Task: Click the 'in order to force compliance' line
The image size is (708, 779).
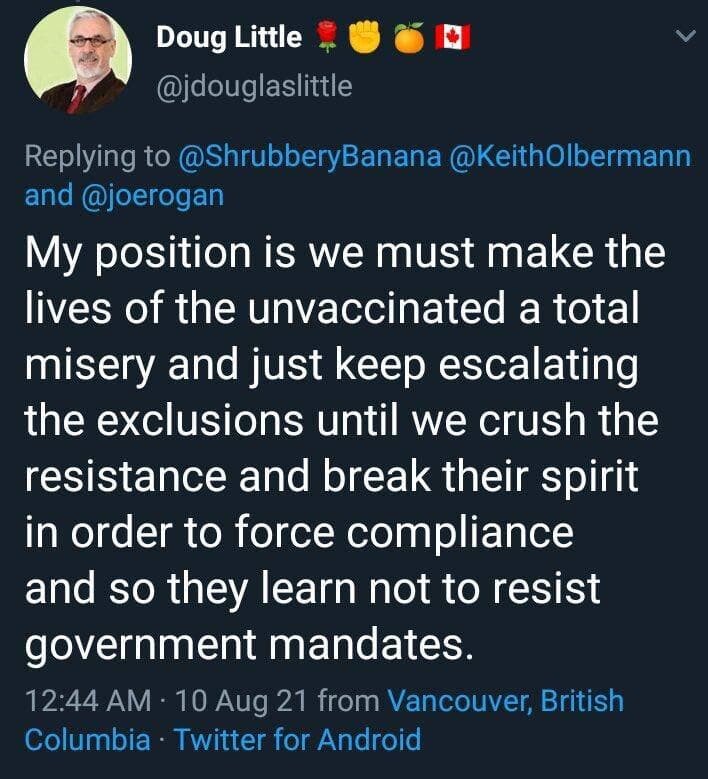Action: tap(299, 533)
